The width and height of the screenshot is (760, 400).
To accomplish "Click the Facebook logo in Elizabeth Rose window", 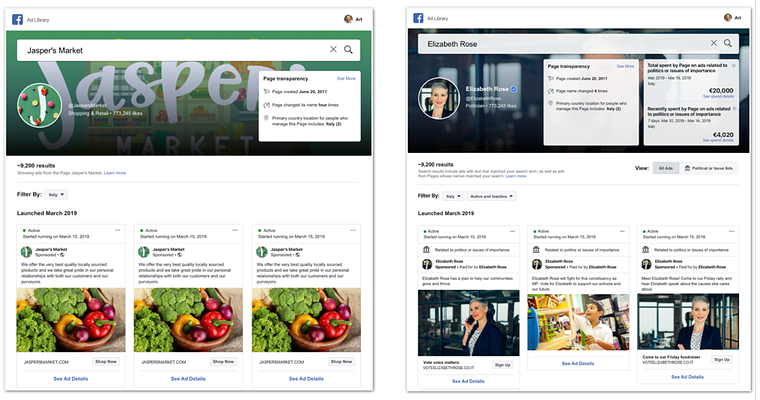I will [x=418, y=18].
